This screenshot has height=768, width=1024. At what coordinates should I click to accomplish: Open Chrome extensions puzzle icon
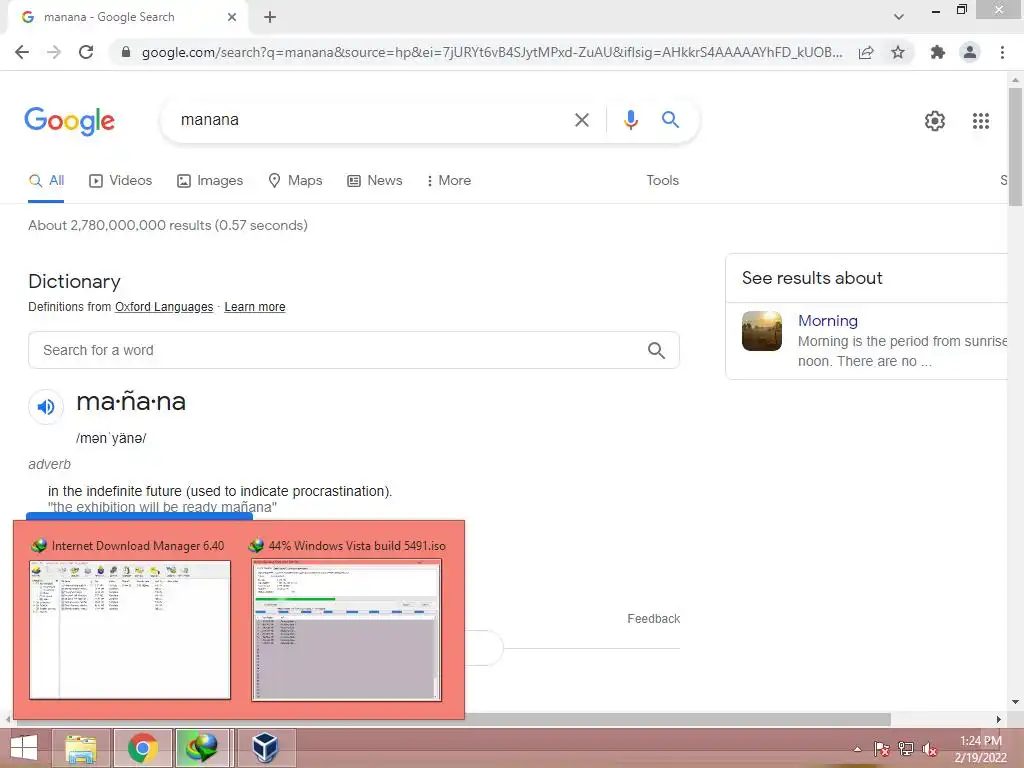point(938,52)
